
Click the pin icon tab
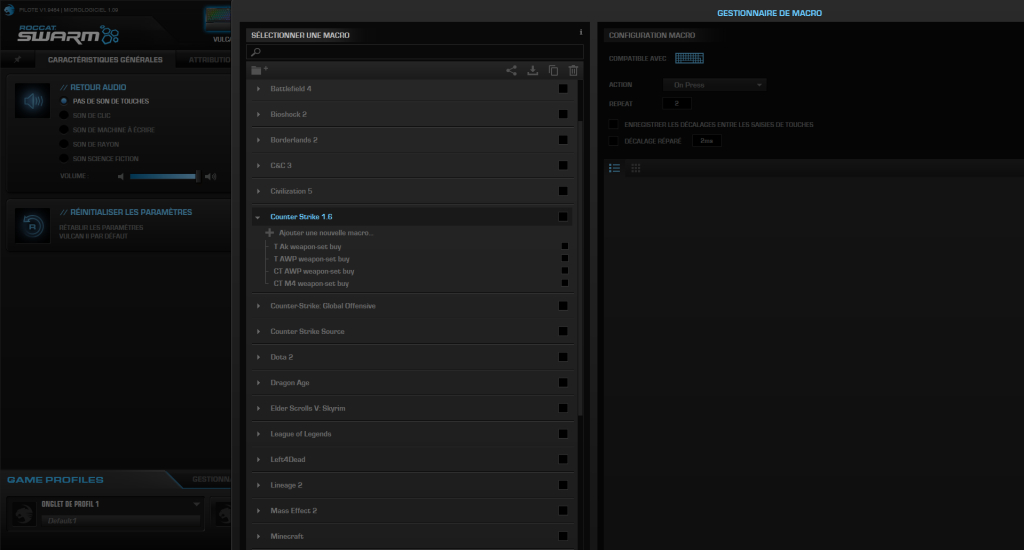(x=18, y=59)
